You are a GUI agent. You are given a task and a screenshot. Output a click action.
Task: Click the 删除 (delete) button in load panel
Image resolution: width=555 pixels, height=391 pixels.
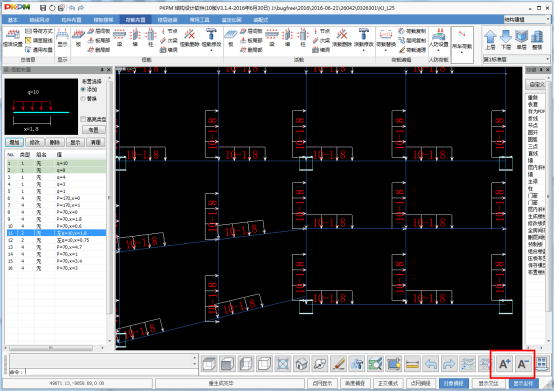coord(55,142)
